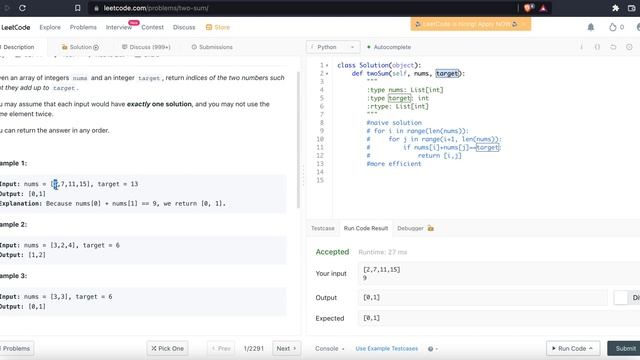This screenshot has height=360, width=640.
Task: Open the browser extensions puzzle icon
Action: click(x=616, y=8)
